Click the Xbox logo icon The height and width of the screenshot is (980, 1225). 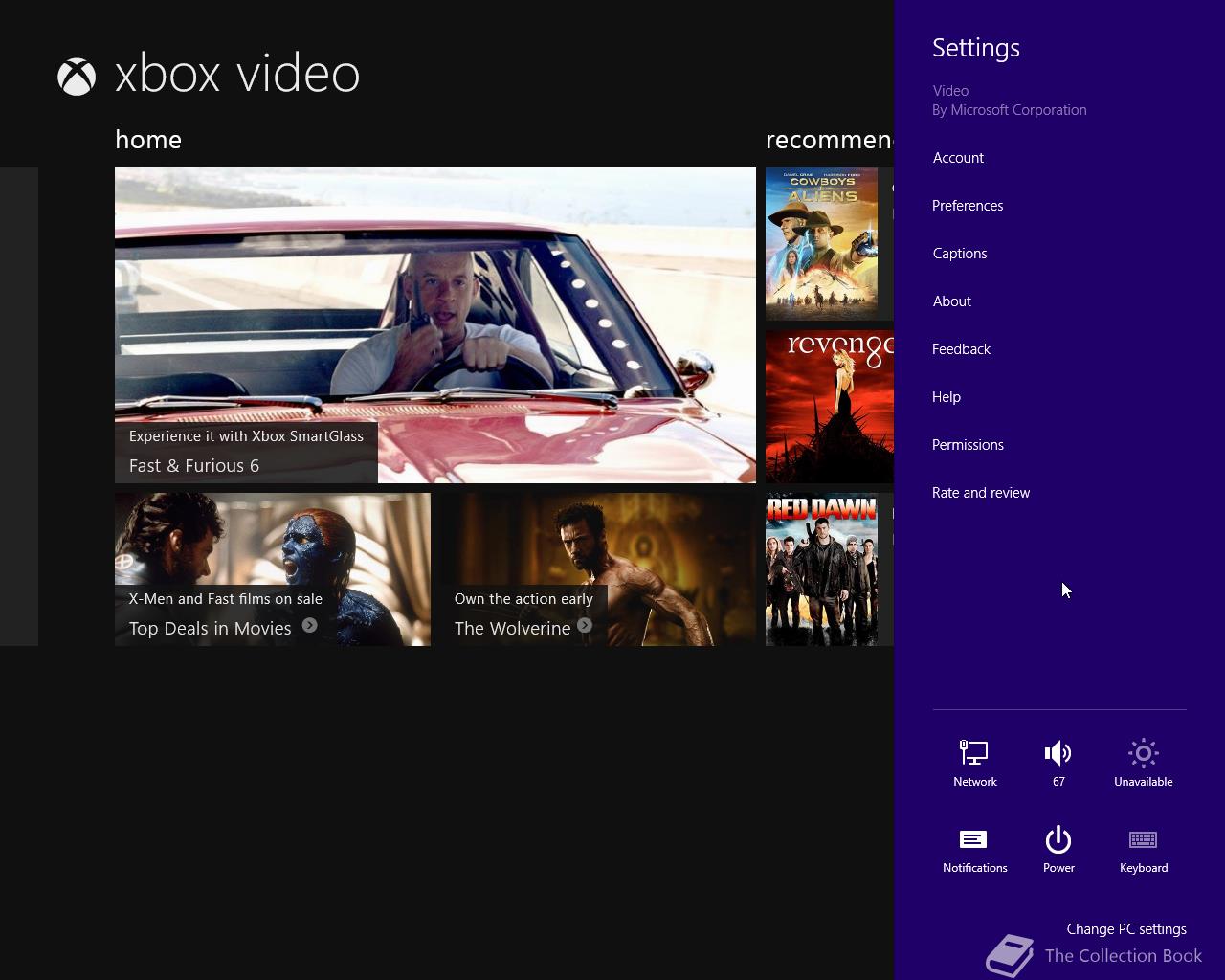coord(77,77)
